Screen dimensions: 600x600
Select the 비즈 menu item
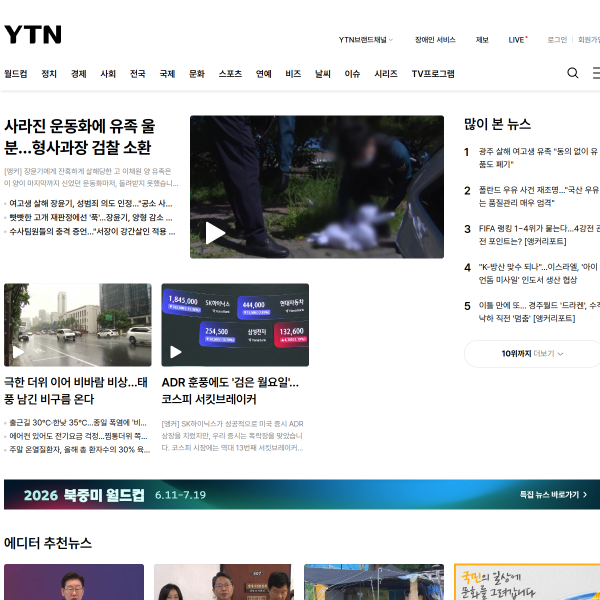(x=293, y=74)
